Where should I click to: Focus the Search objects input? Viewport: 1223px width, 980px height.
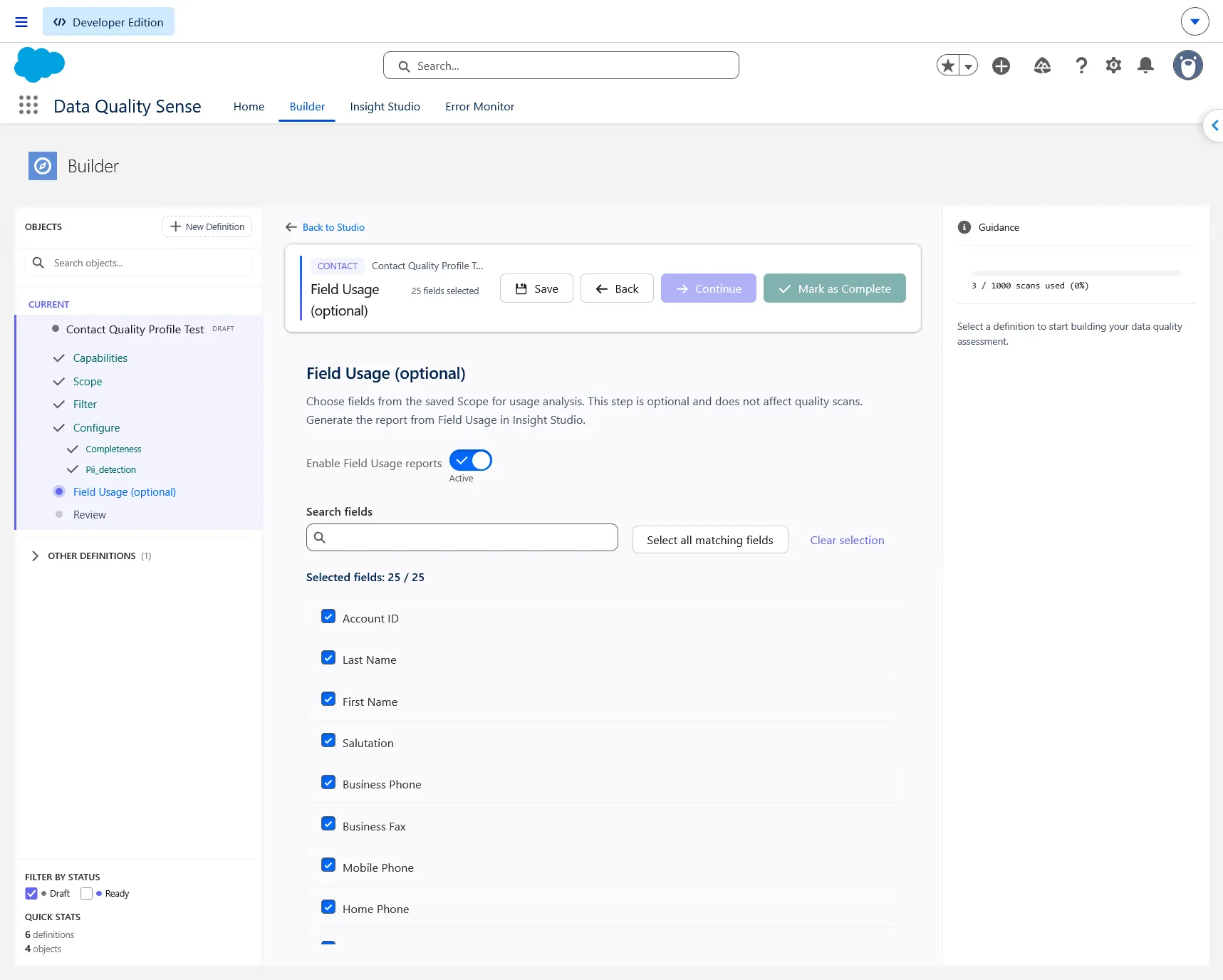[139, 263]
